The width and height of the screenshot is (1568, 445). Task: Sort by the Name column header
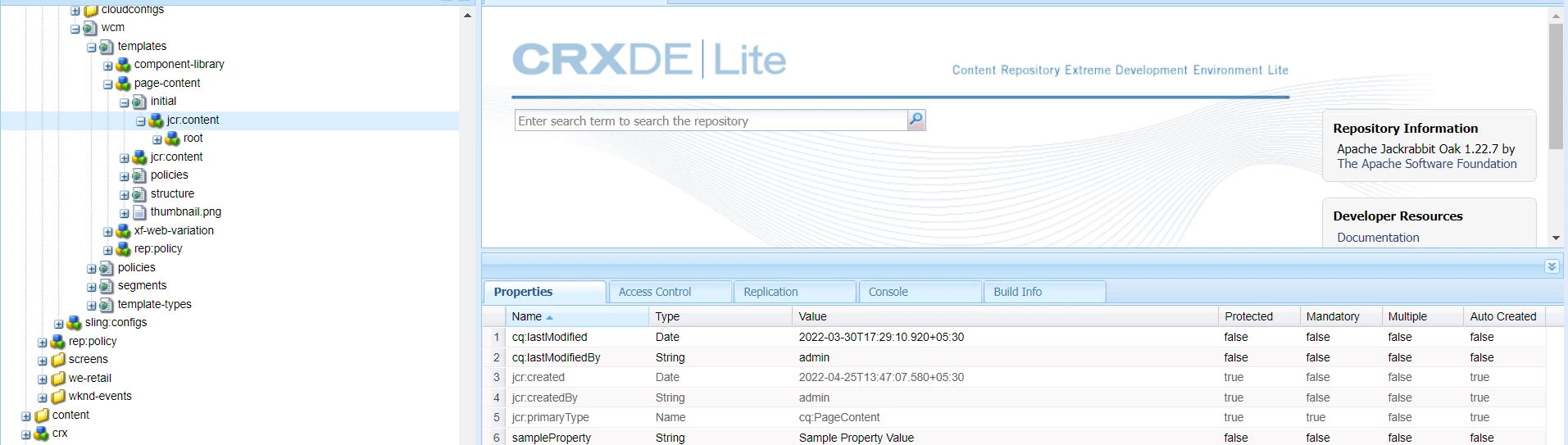click(x=577, y=316)
